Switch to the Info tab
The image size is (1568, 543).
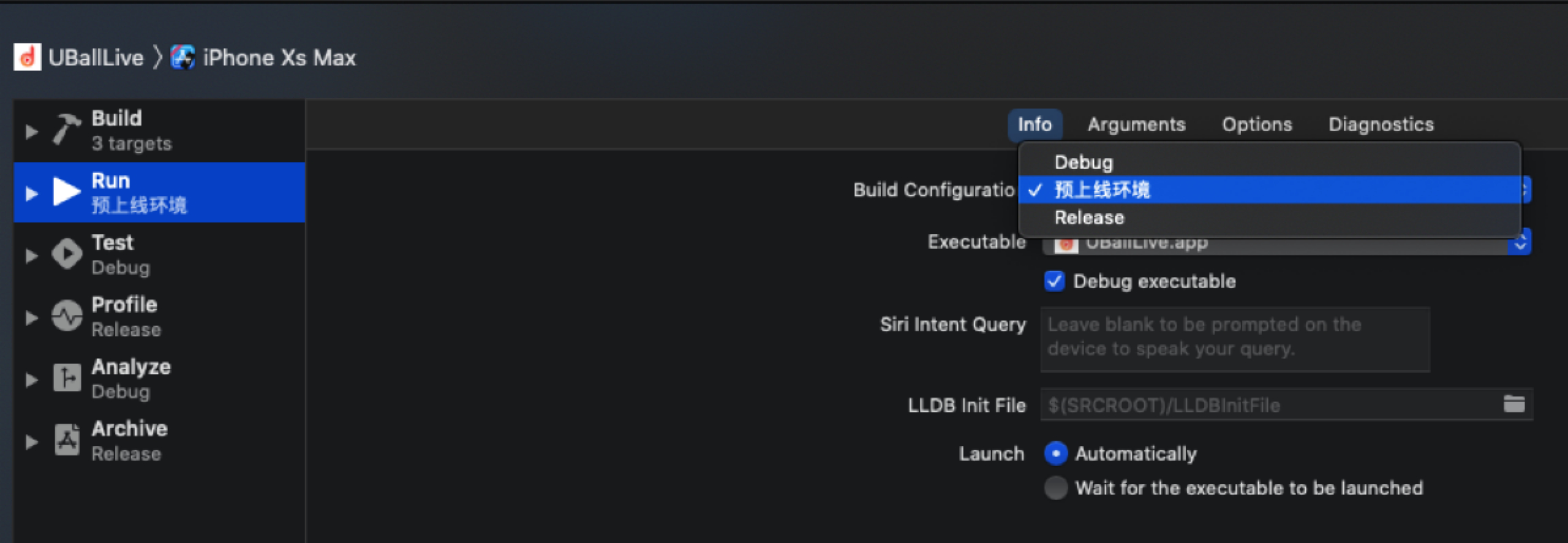[x=1035, y=124]
